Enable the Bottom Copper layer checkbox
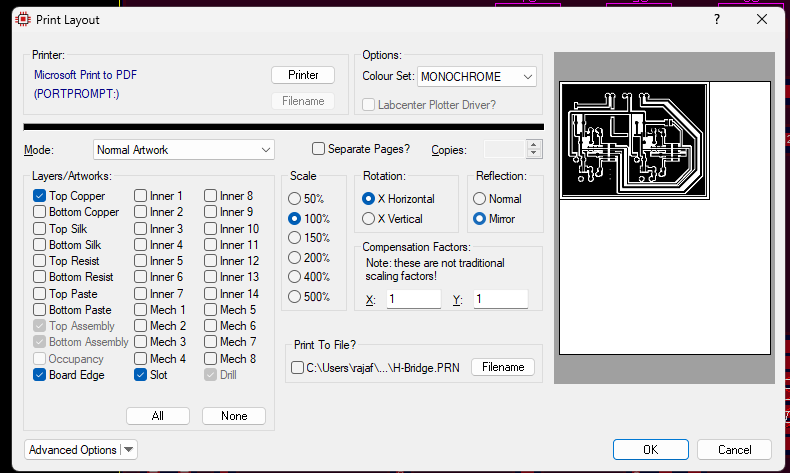 pos(39,212)
